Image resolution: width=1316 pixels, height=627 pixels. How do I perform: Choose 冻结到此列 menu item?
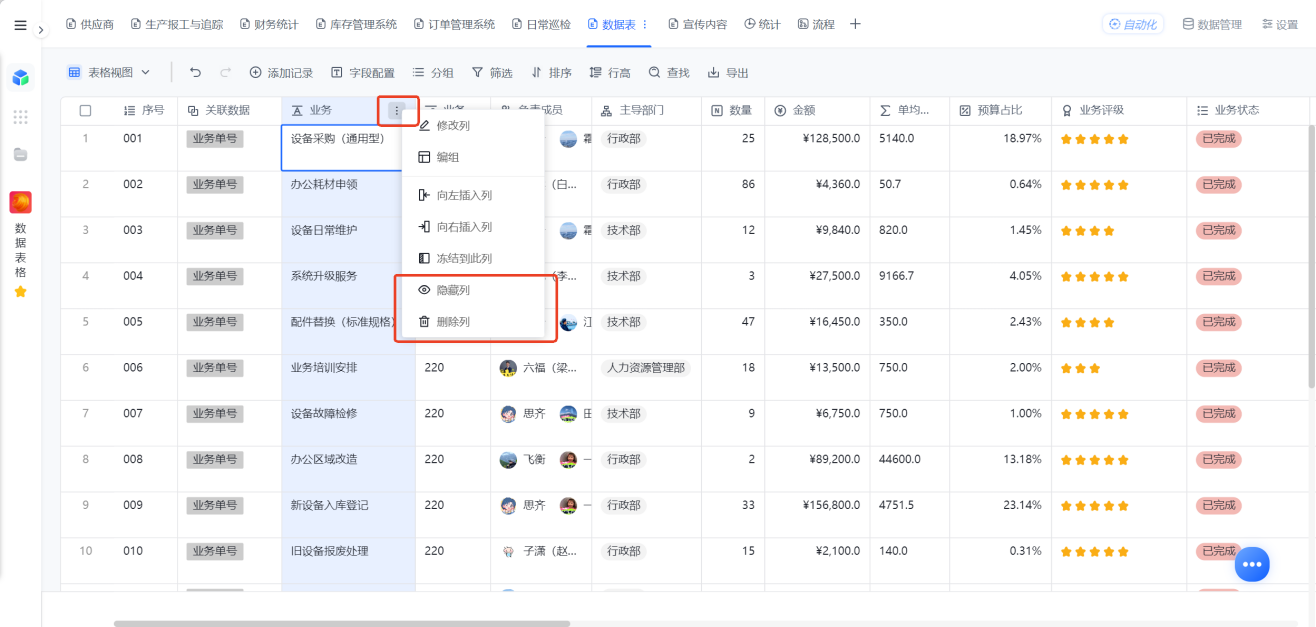475,258
